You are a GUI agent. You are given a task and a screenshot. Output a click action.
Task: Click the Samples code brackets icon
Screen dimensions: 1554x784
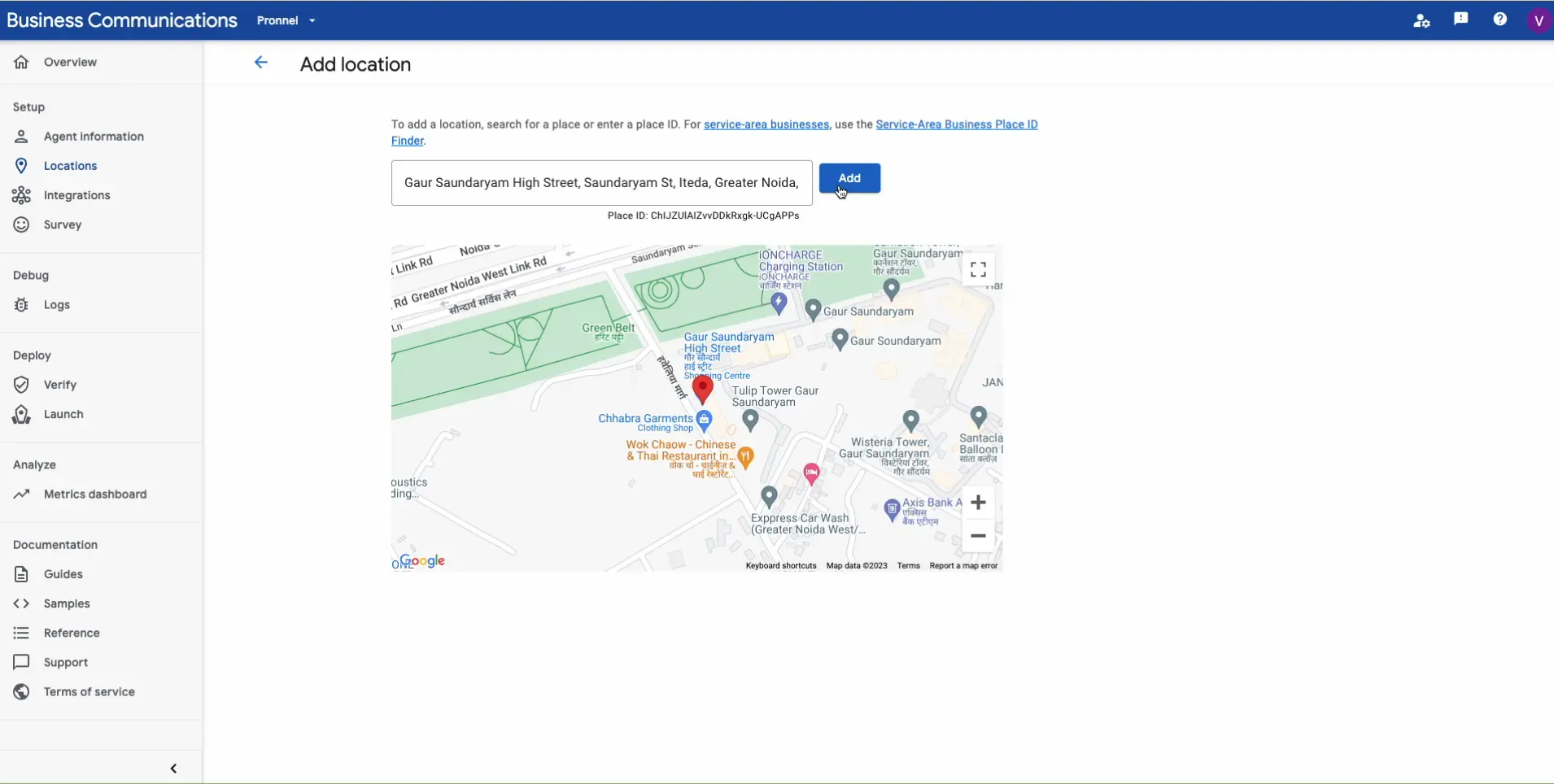pos(21,603)
